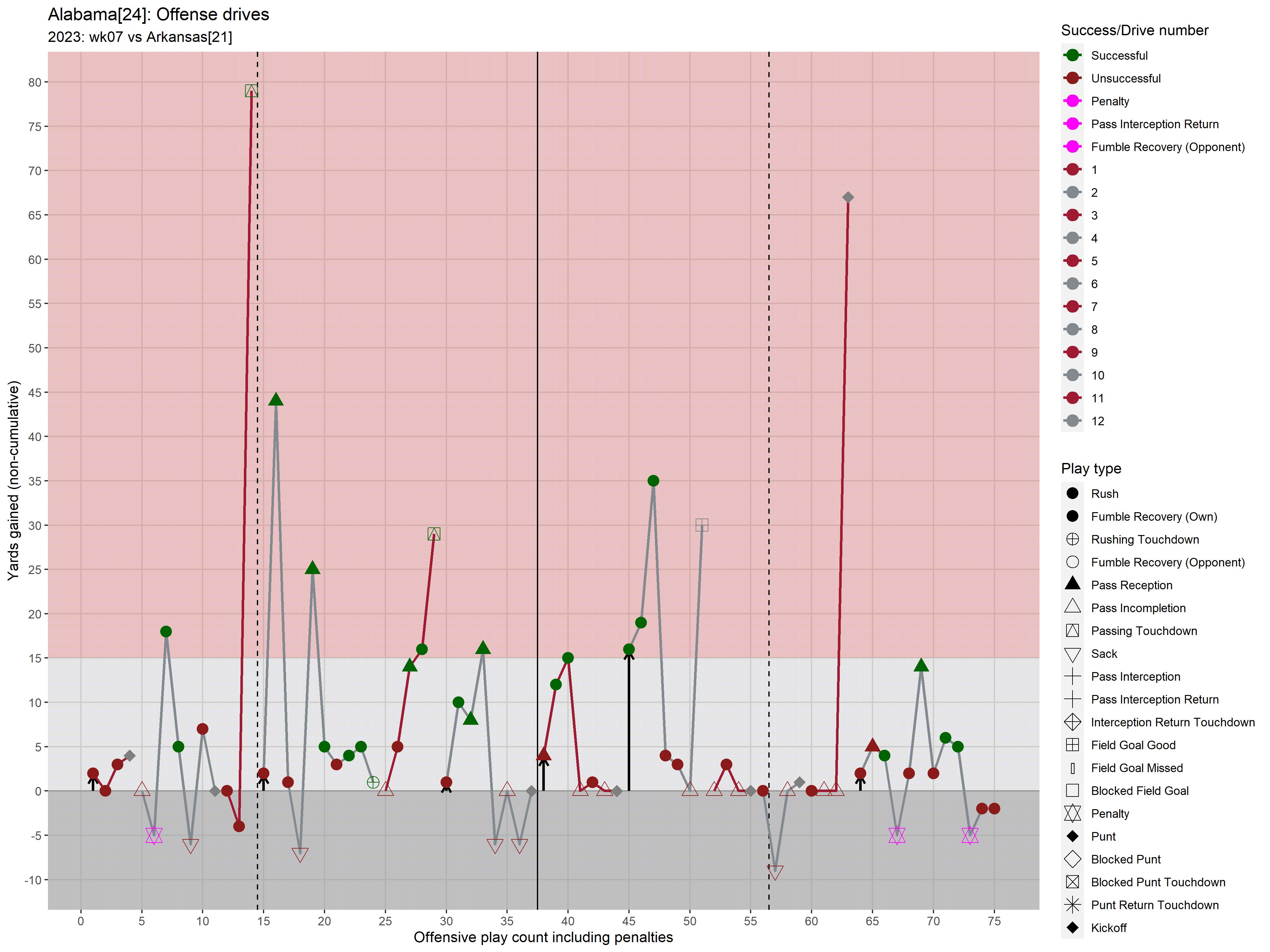This screenshot has height=952, width=1270.
Task: Click the 35-yard successful rush point at play 47
Action: point(653,481)
